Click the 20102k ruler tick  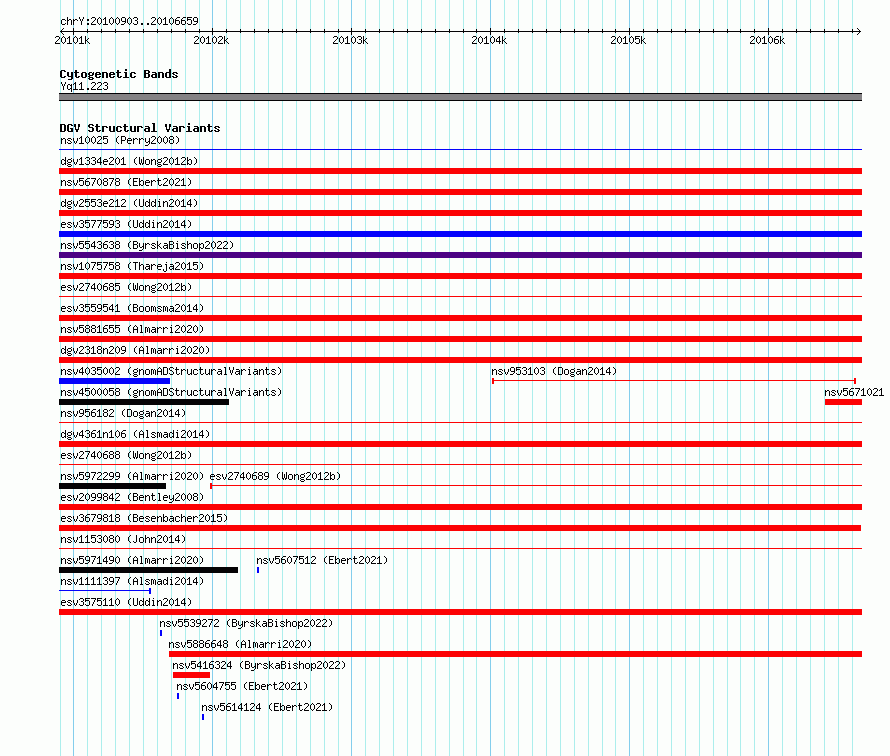[211, 40]
